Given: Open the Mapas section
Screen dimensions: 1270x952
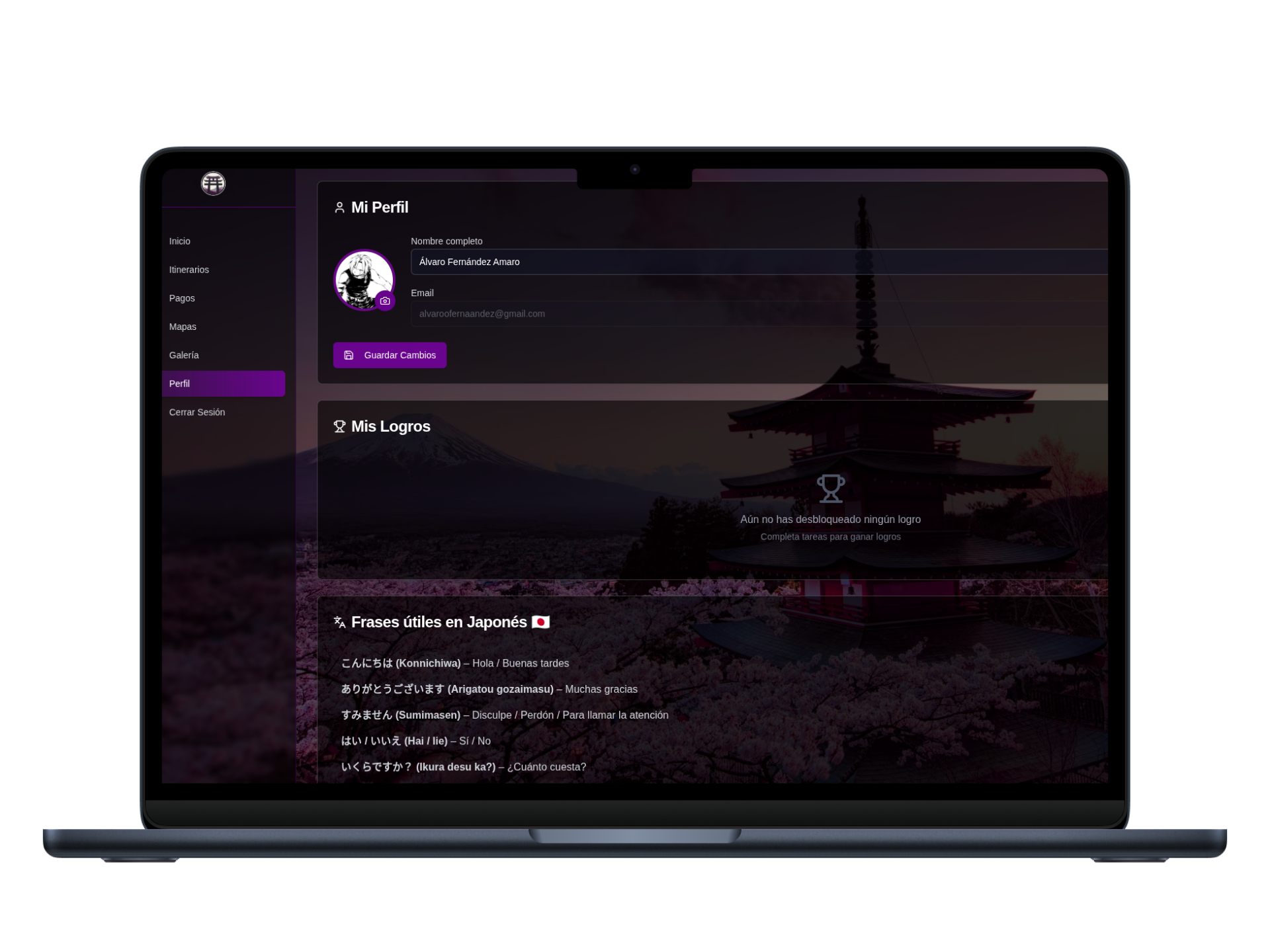Looking at the screenshot, I should 183,326.
